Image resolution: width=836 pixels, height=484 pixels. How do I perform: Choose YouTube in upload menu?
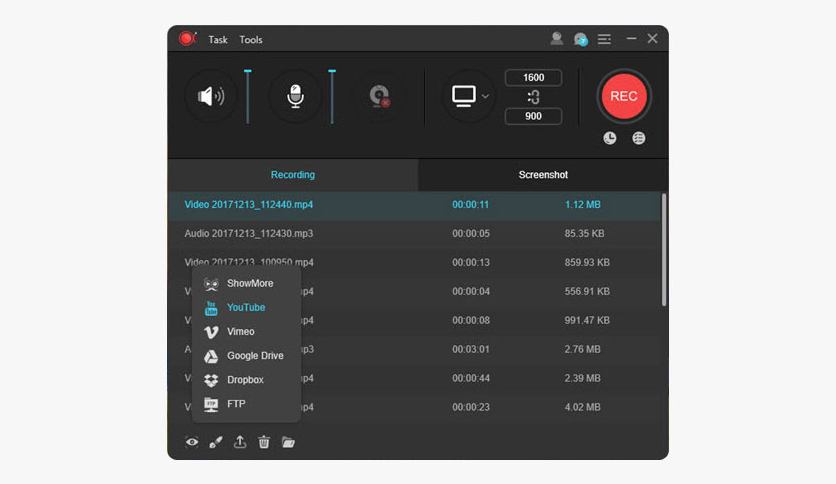[x=246, y=308]
